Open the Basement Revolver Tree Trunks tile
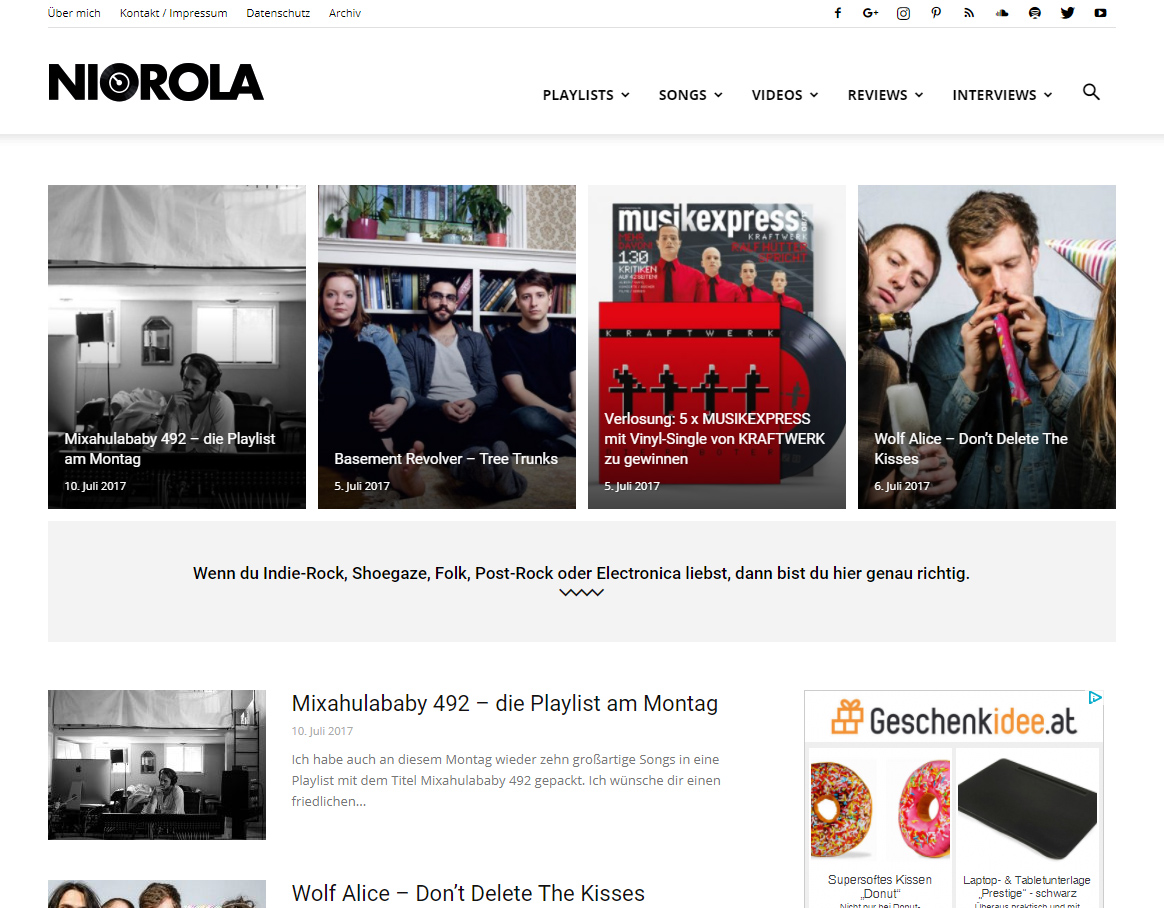Image resolution: width=1164 pixels, height=908 pixels. pyautogui.click(x=447, y=347)
